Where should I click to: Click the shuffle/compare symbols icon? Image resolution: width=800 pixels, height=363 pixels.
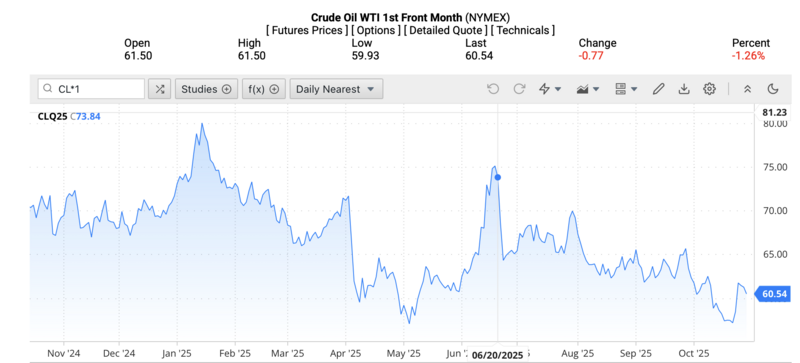tap(160, 89)
